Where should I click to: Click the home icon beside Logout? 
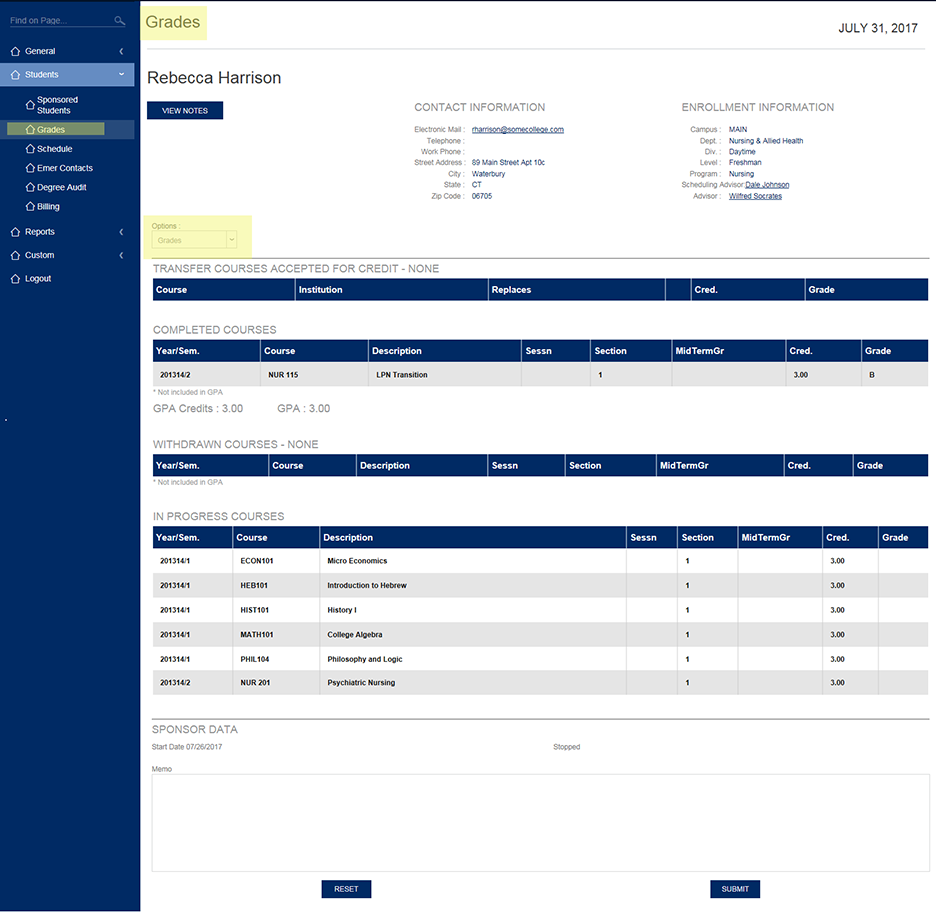[15, 279]
